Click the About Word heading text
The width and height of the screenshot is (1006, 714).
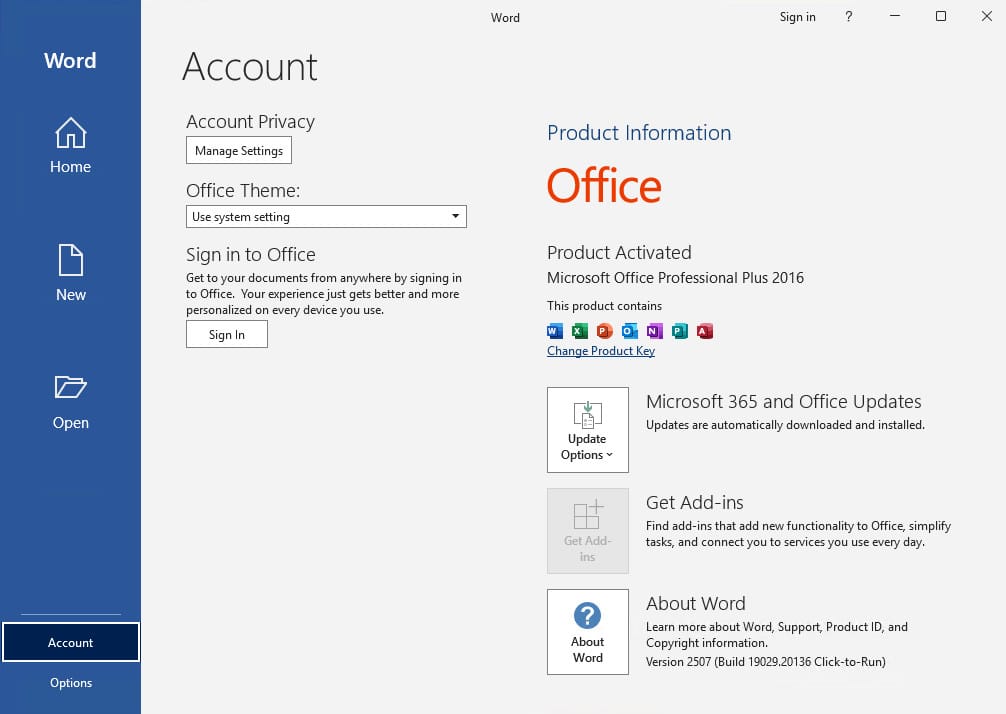point(695,604)
